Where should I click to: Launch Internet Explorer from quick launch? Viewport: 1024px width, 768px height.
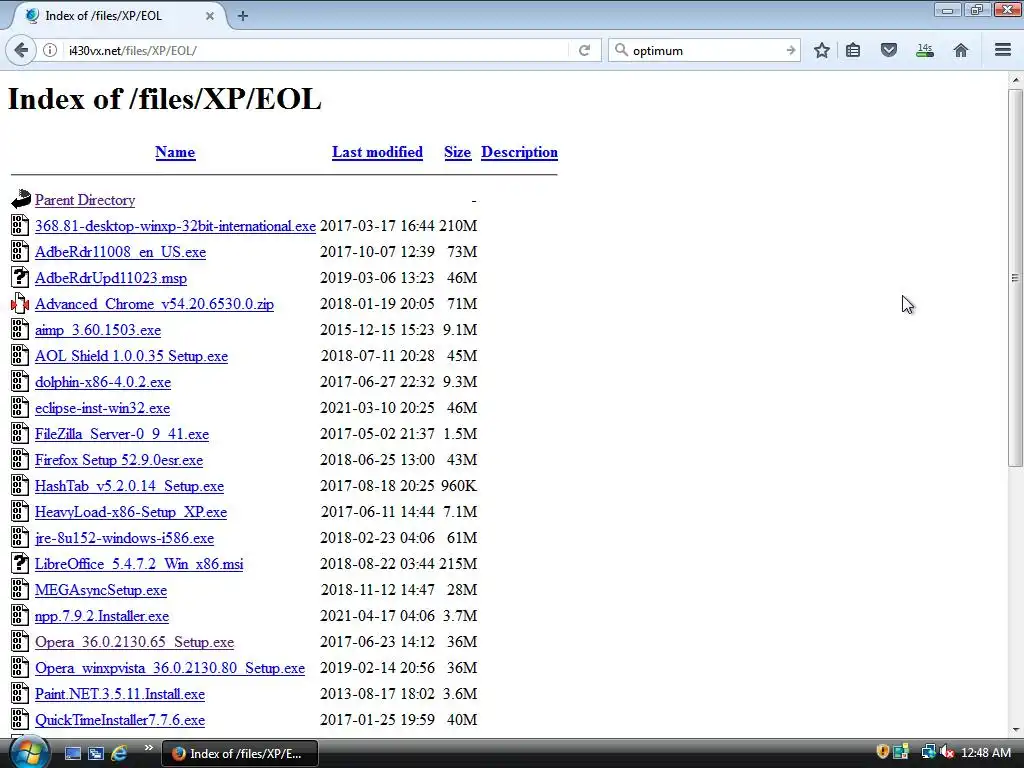pos(119,754)
